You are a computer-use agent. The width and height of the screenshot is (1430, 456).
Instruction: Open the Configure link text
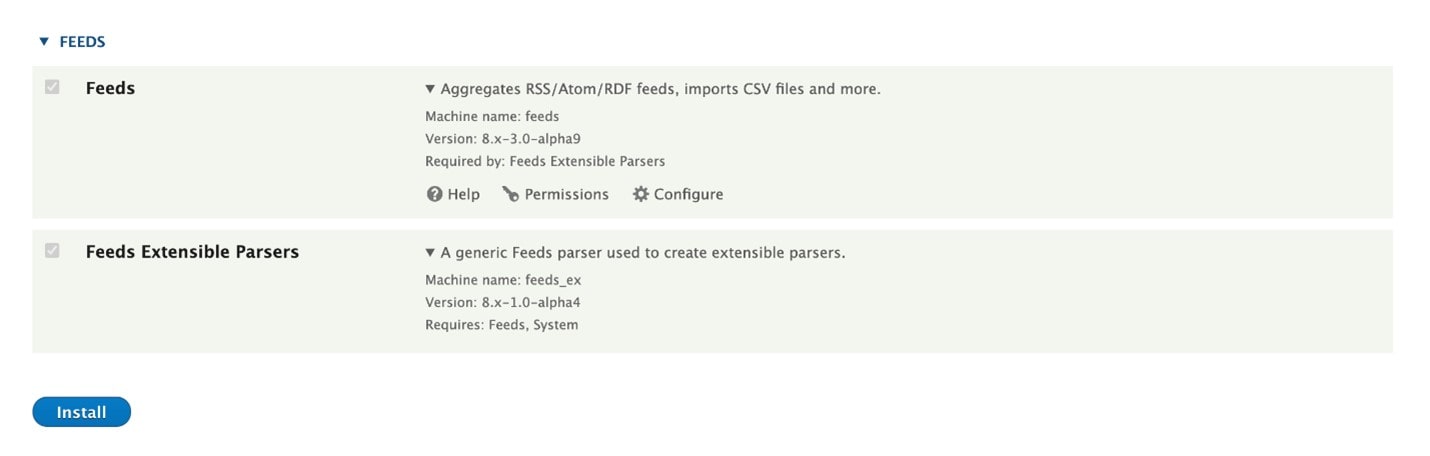pos(688,195)
